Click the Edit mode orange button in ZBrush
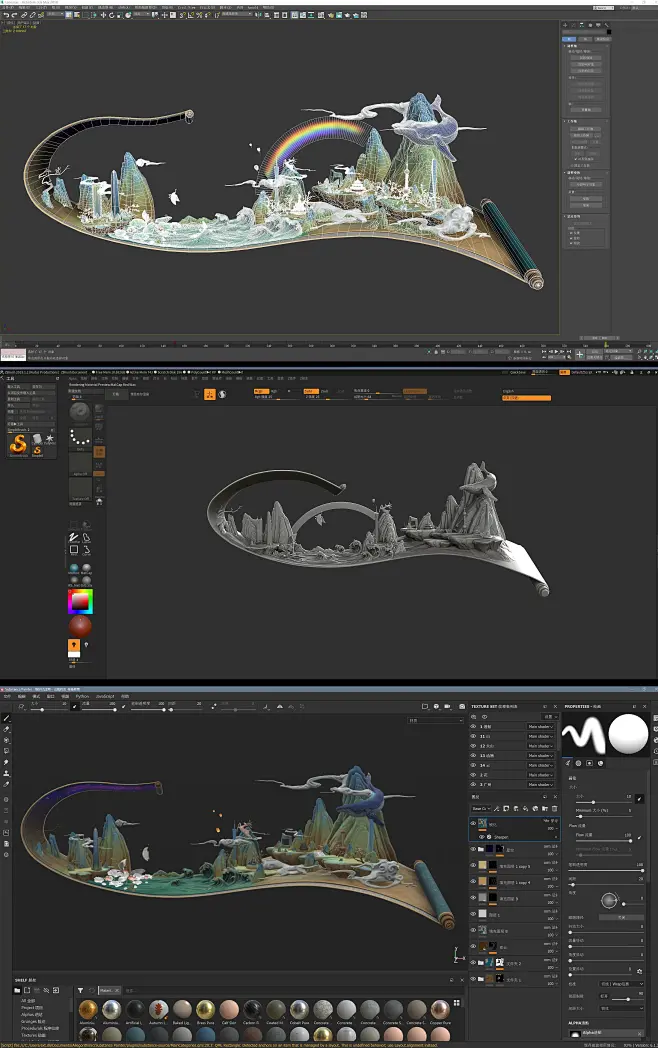The image size is (658, 1048). click(210, 394)
